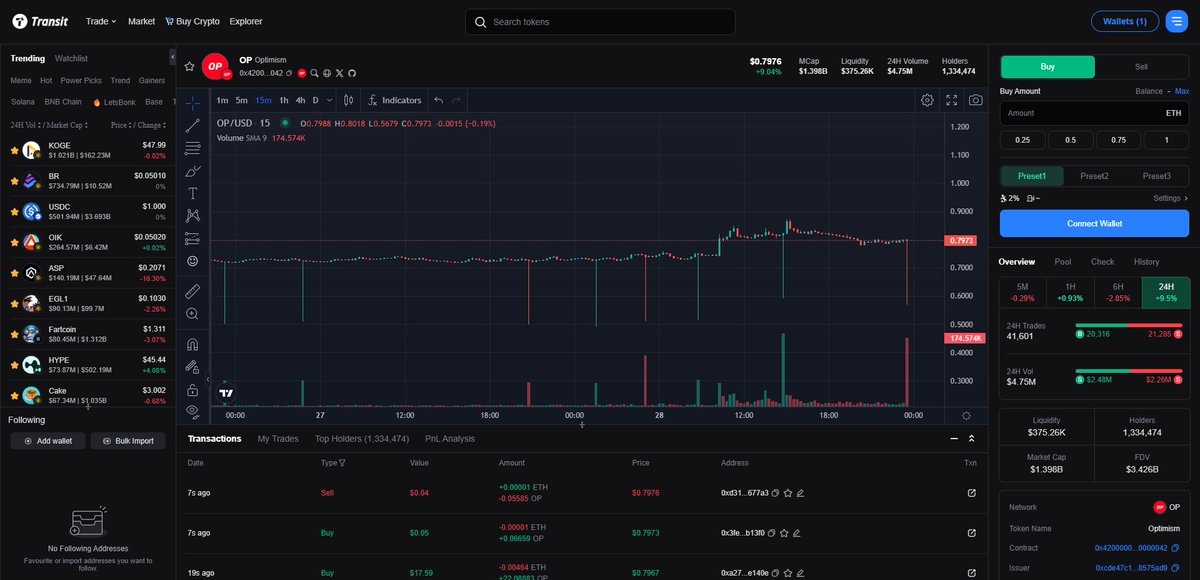Open the KOGE token row
1200x580 pixels.
[x=86, y=150]
